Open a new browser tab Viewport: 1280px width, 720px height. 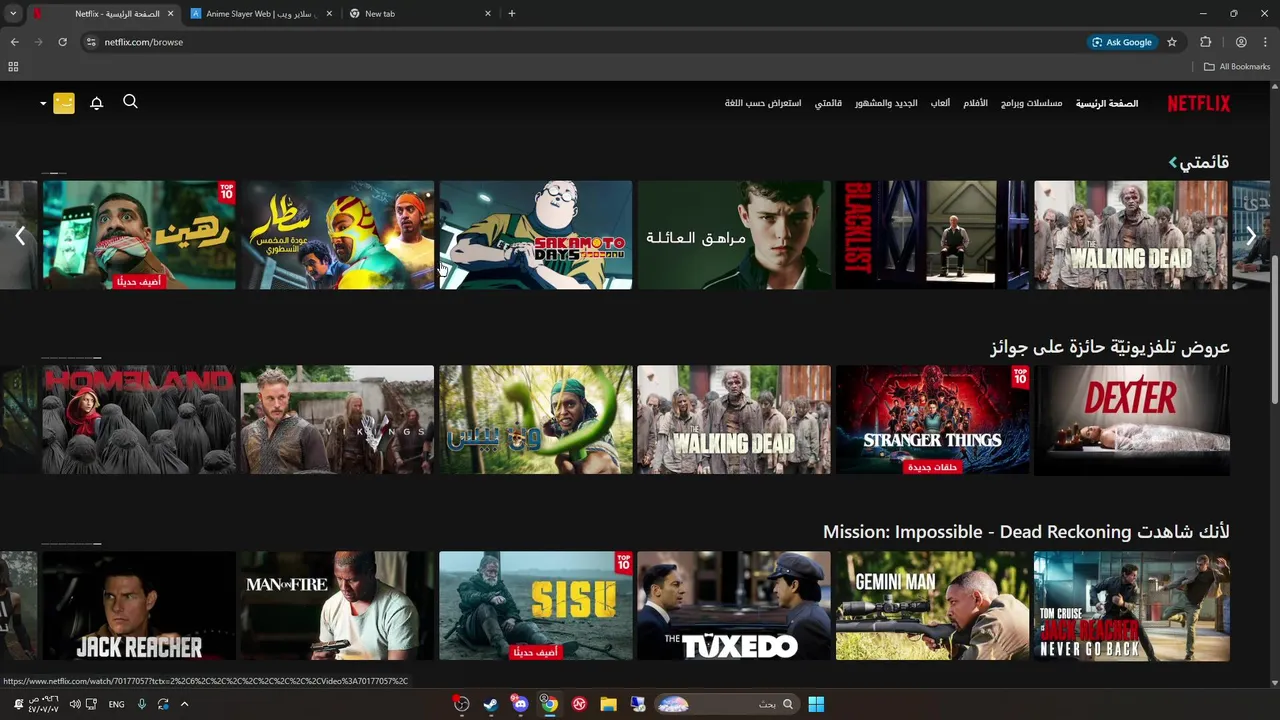click(x=512, y=14)
